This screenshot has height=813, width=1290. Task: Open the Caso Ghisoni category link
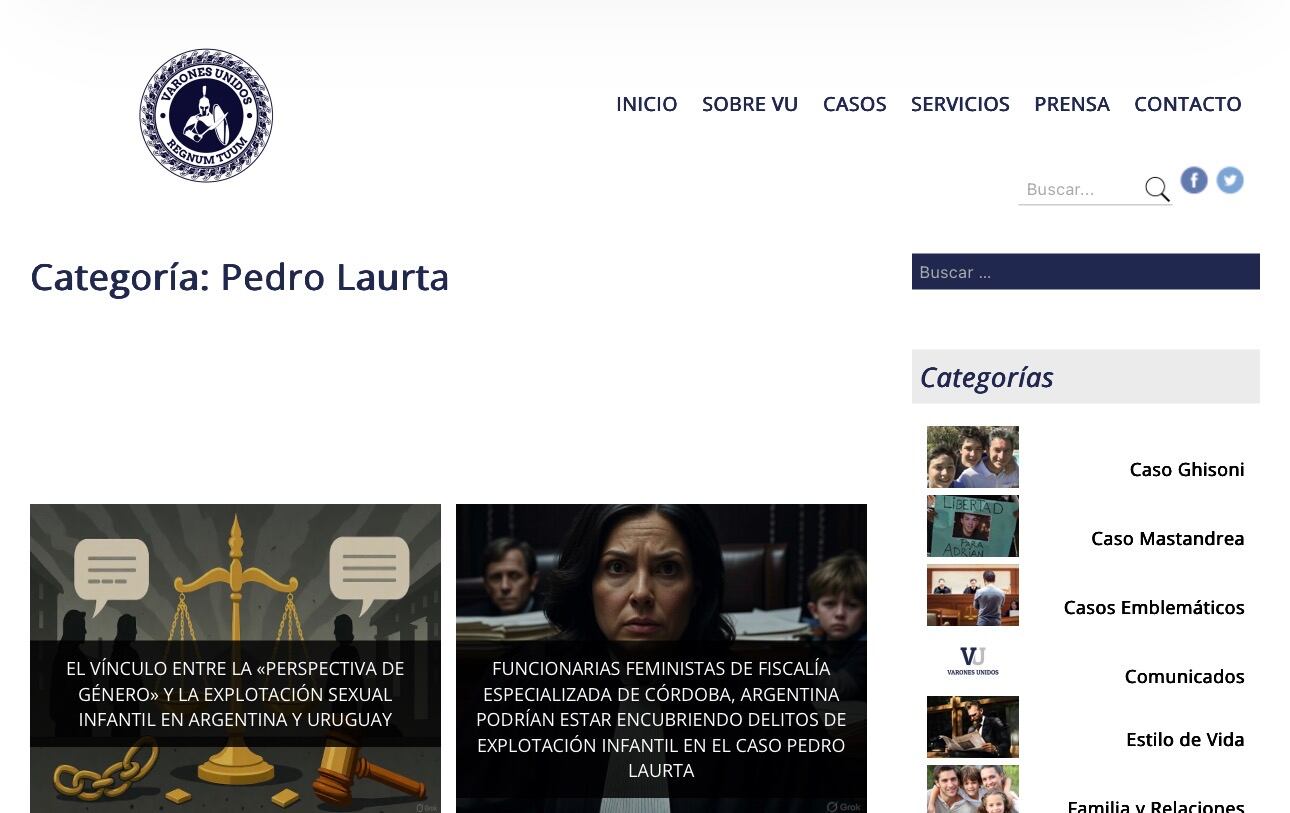(1186, 469)
